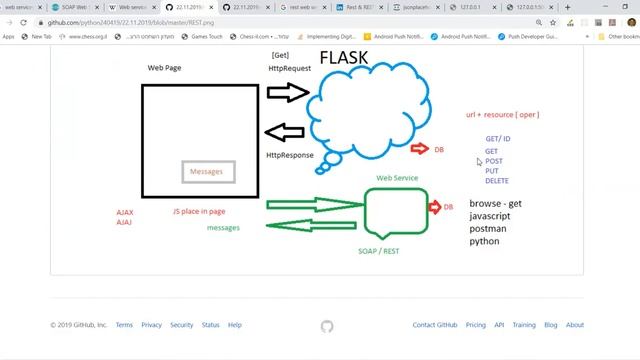
Task: Open the Apps bookmarks shortcut
Action: click(8, 37)
